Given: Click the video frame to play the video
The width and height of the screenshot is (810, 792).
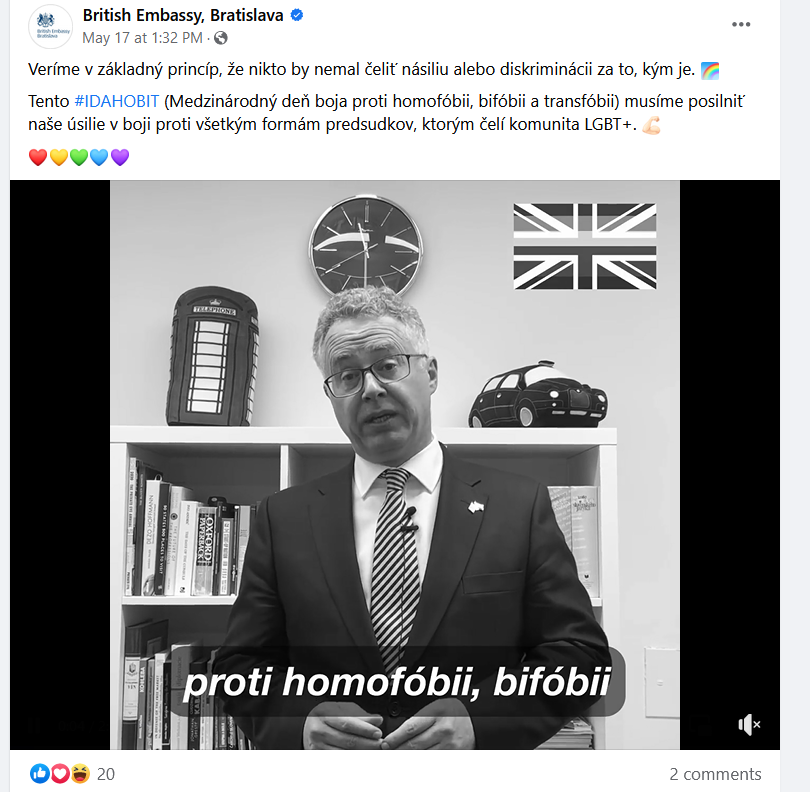Looking at the screenshot, I should point(395,465).
